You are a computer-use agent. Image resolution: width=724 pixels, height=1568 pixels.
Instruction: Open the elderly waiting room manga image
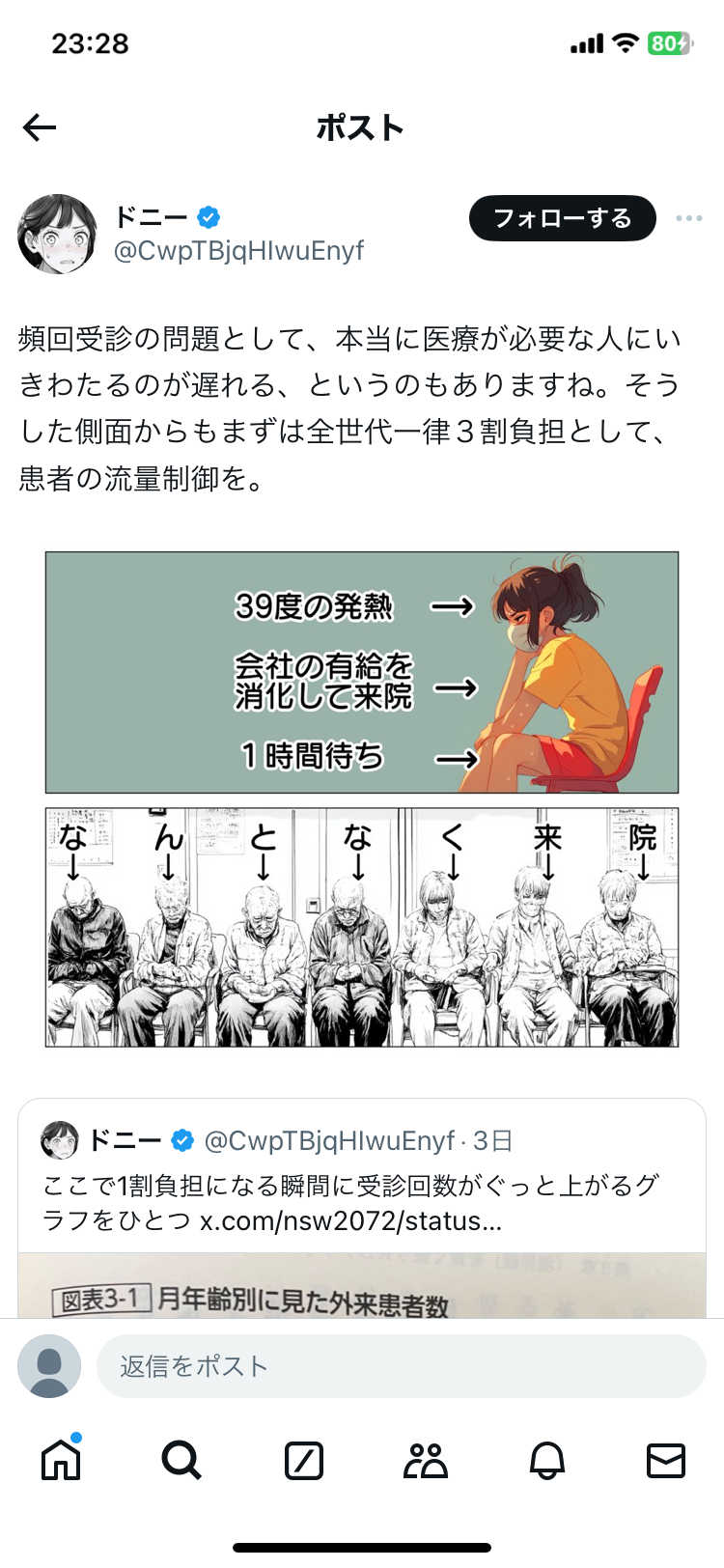pyautogui.click(x=362, y=927)
